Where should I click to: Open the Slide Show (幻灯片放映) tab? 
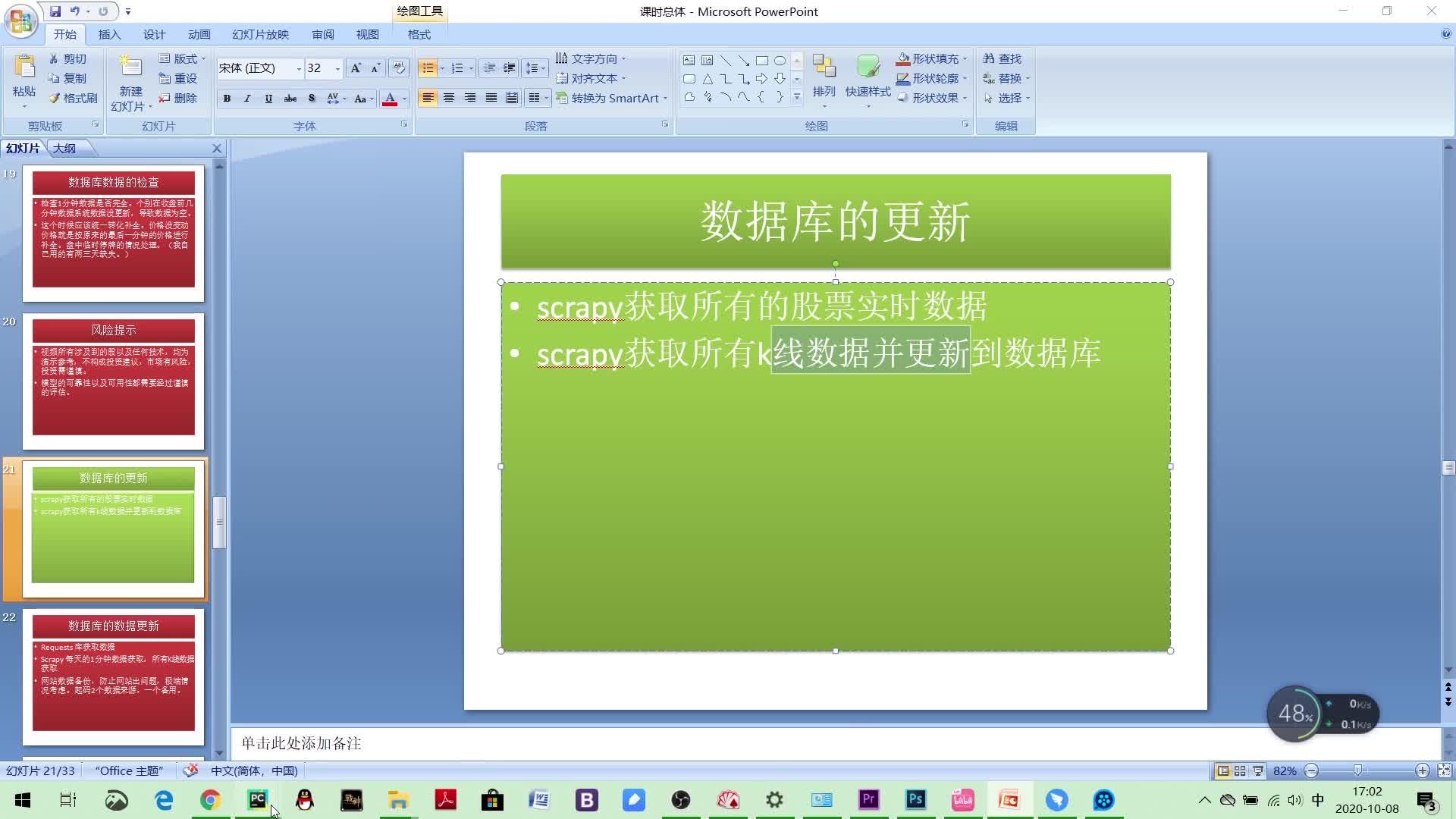260,34
